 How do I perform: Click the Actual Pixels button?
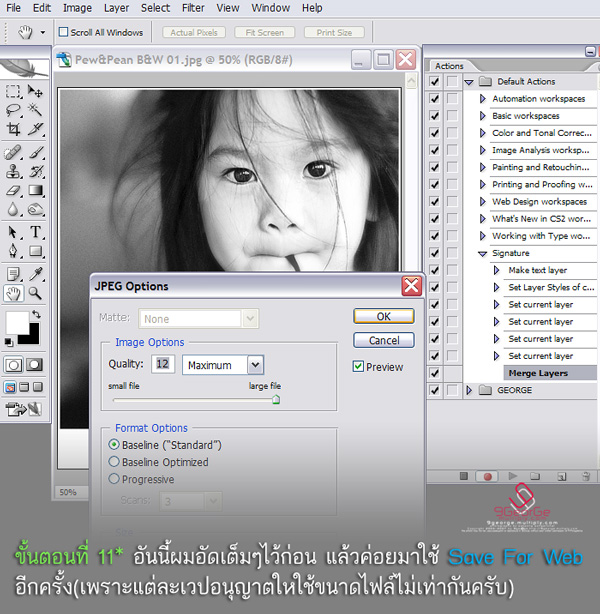(194, 32)
